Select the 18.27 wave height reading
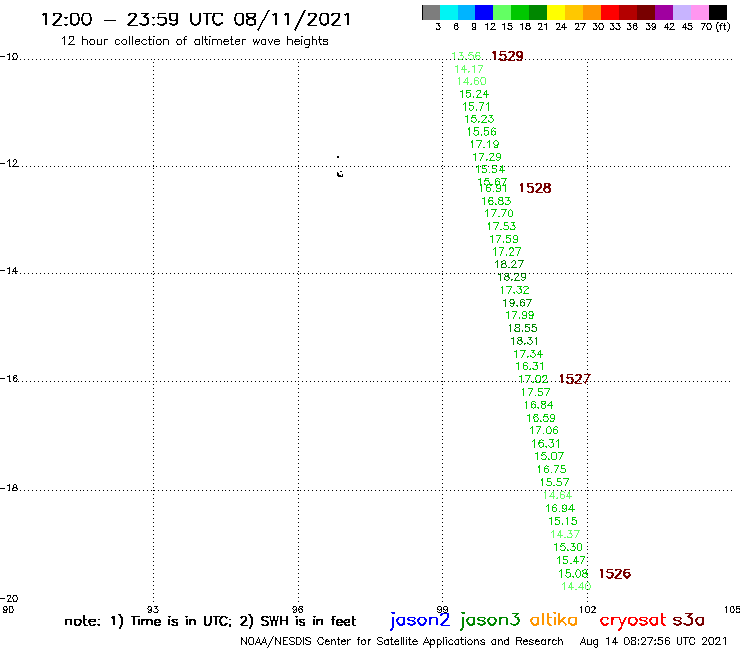The height and width of the screenshot is (650, 740). point(509,264)
